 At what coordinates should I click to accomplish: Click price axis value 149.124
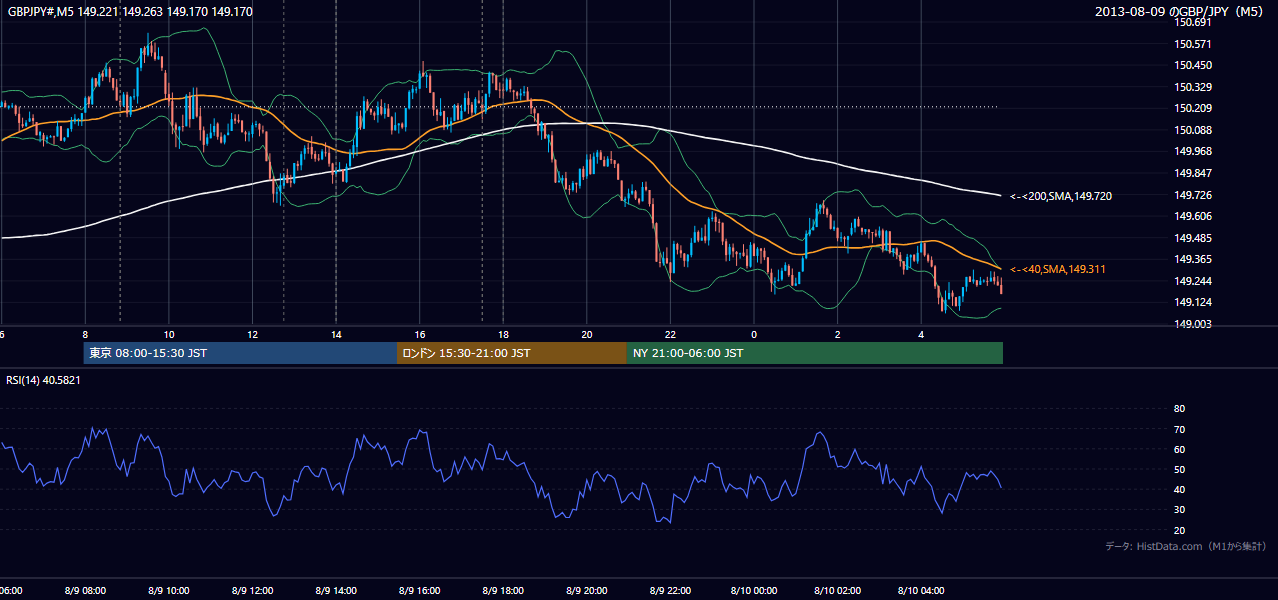point(1192,302)
